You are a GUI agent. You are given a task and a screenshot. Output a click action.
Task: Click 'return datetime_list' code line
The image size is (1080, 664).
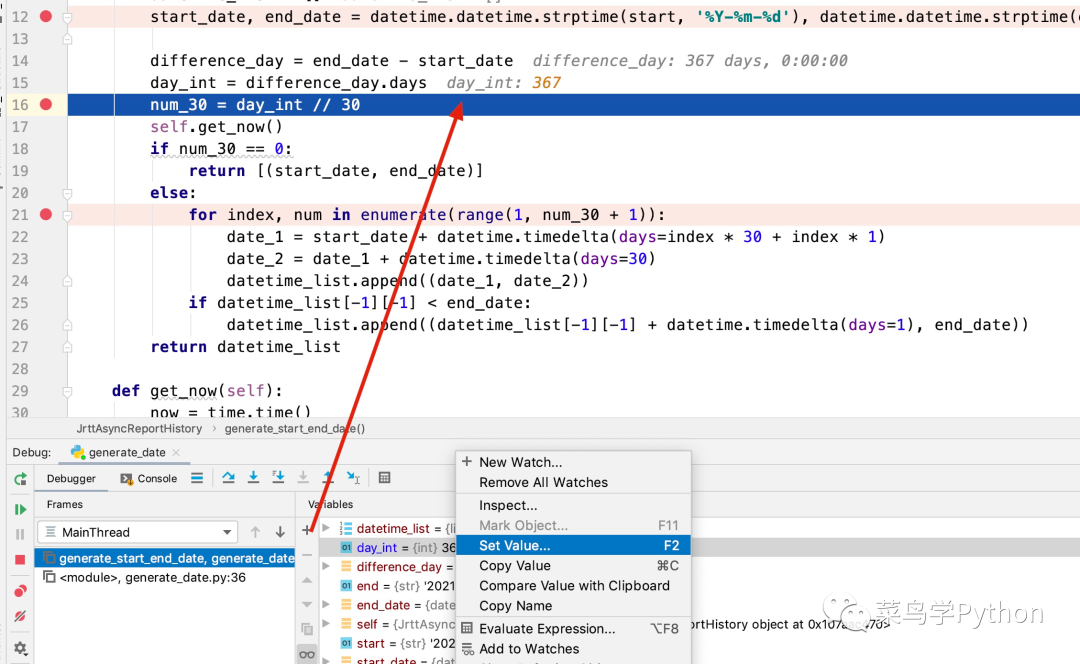(245, 347)
